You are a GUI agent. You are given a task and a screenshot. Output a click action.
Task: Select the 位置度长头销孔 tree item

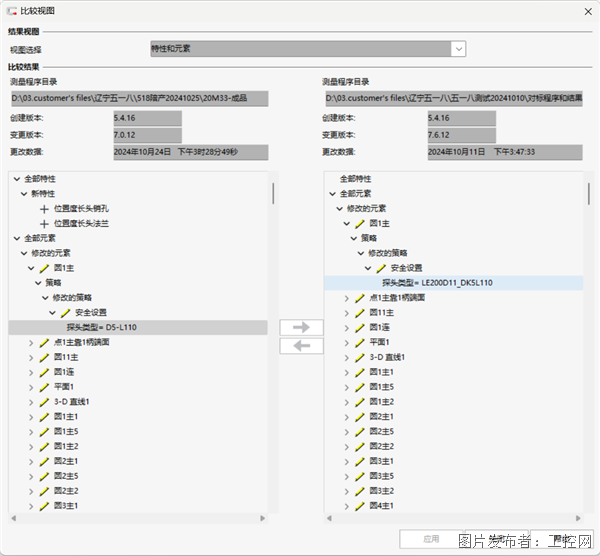point(79,209)
